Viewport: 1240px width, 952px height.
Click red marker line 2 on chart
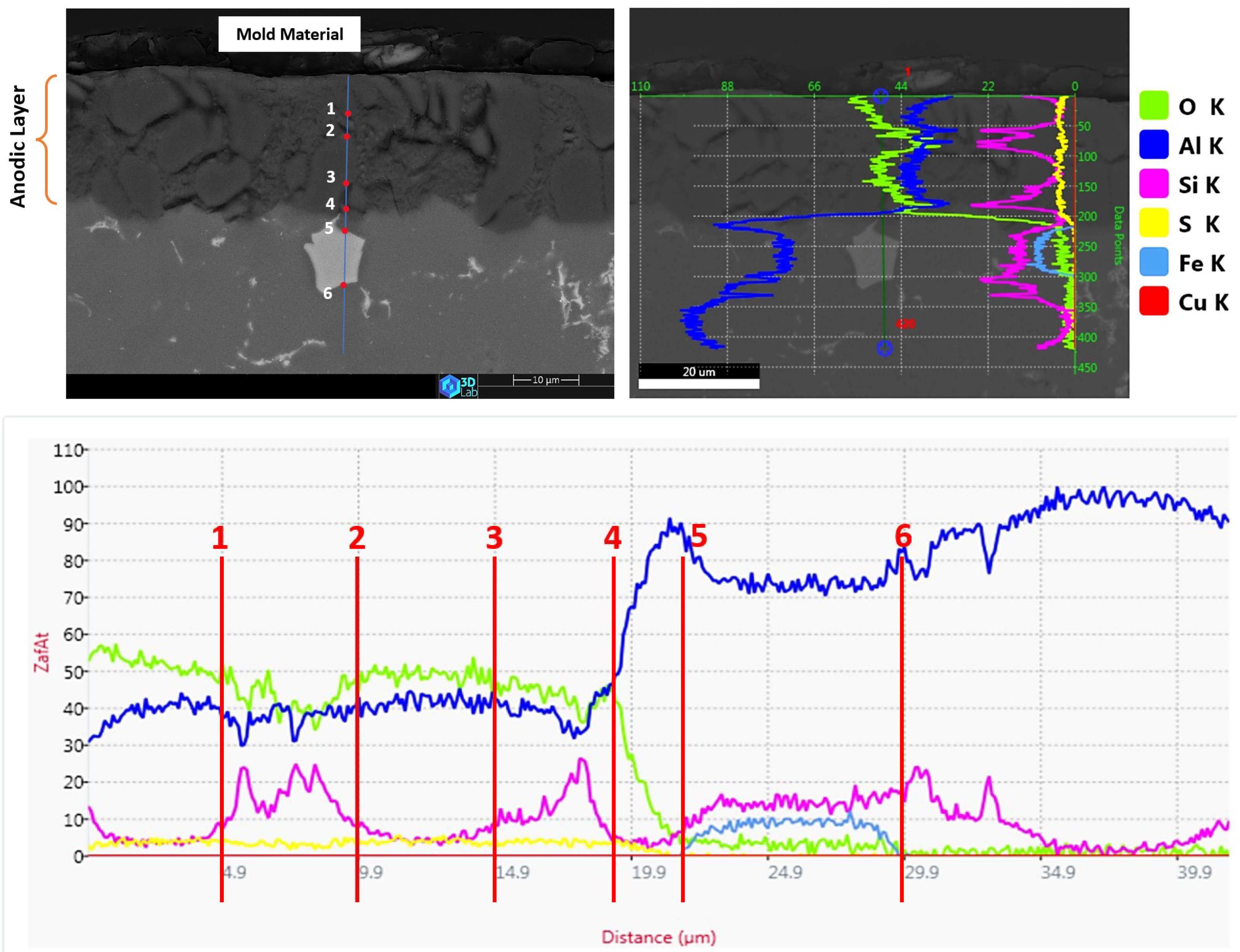pos(357,737)
